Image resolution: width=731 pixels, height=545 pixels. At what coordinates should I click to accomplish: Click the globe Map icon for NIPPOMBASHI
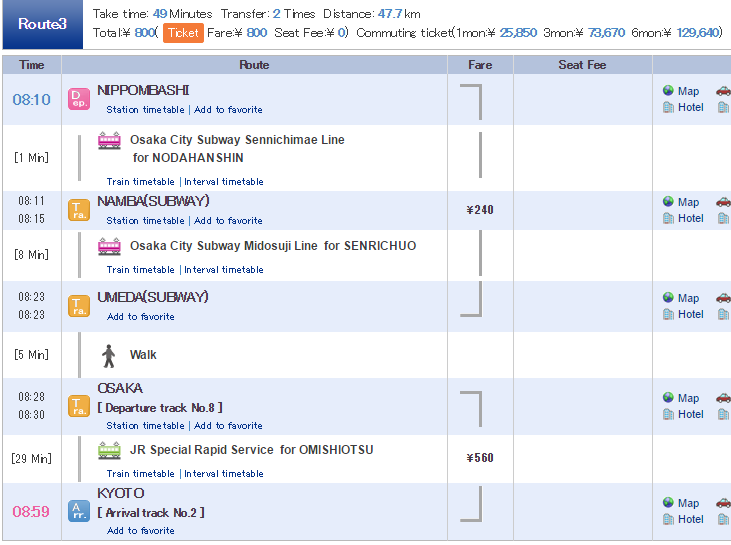[x=668, y=90]
